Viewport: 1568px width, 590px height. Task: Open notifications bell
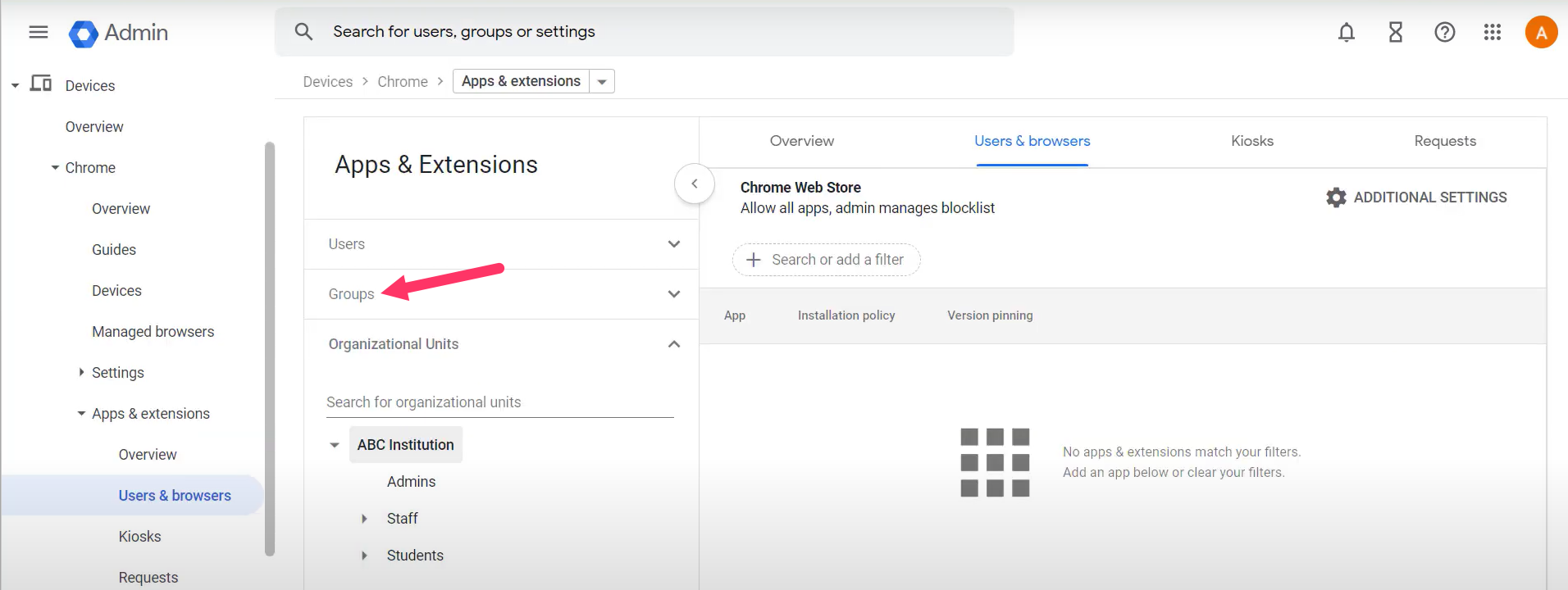click(x=1347, y=32)
